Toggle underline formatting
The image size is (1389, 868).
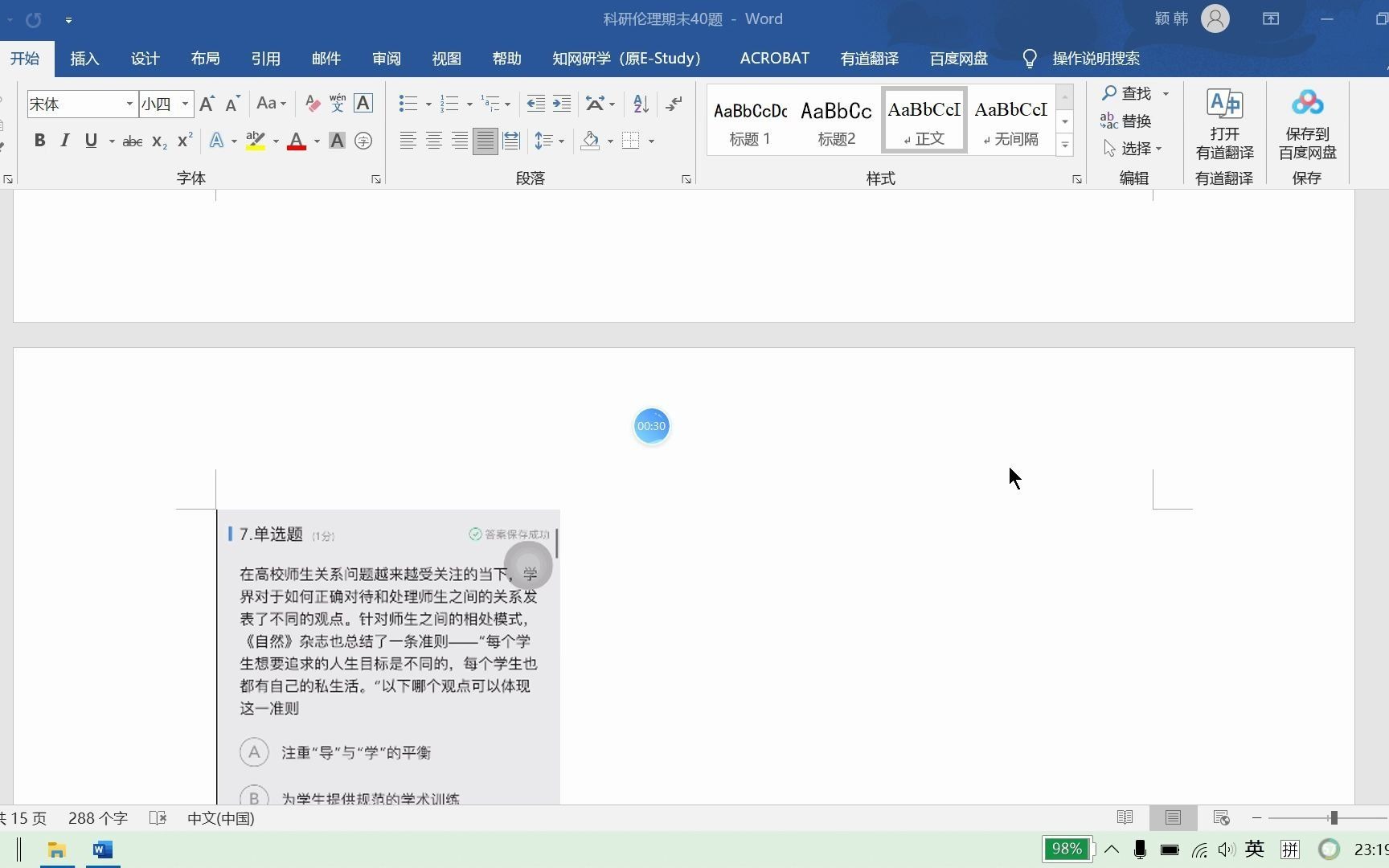[x=91, y=141]
